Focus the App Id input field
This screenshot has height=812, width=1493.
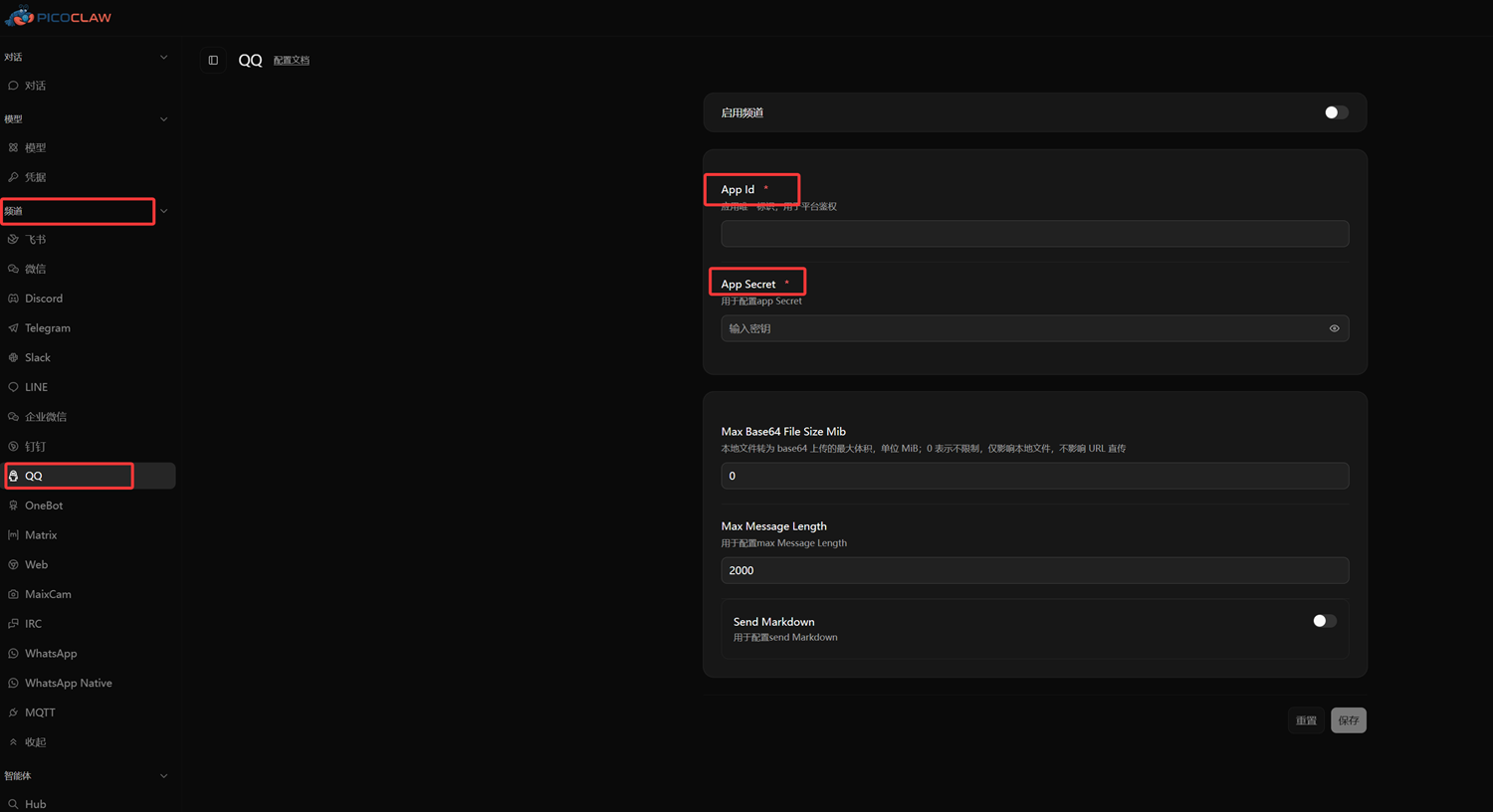point(1035,234)
